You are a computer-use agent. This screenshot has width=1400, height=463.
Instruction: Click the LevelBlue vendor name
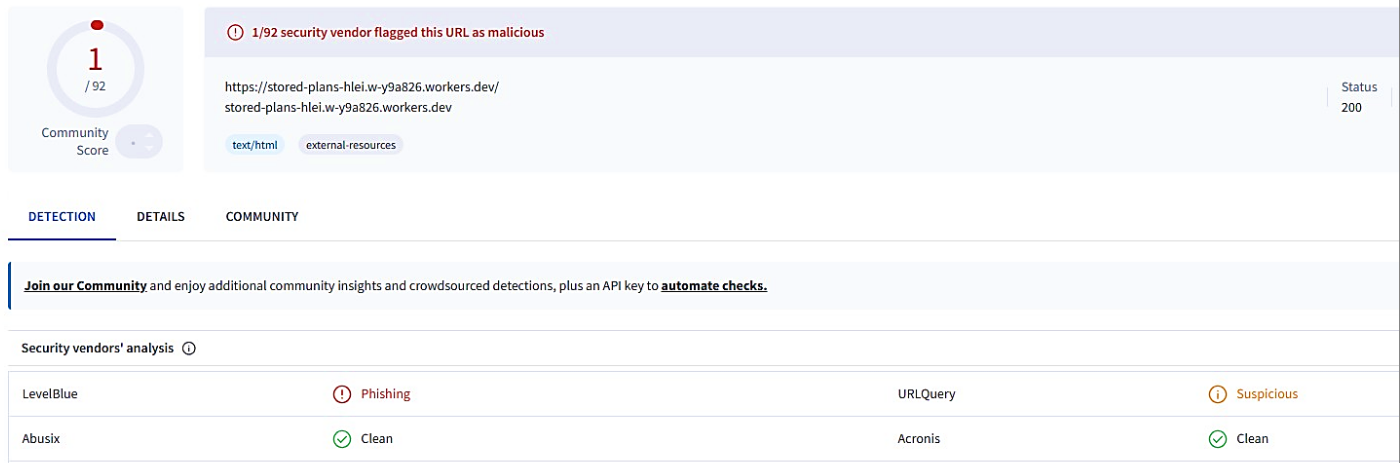click(x=50, y=394)
